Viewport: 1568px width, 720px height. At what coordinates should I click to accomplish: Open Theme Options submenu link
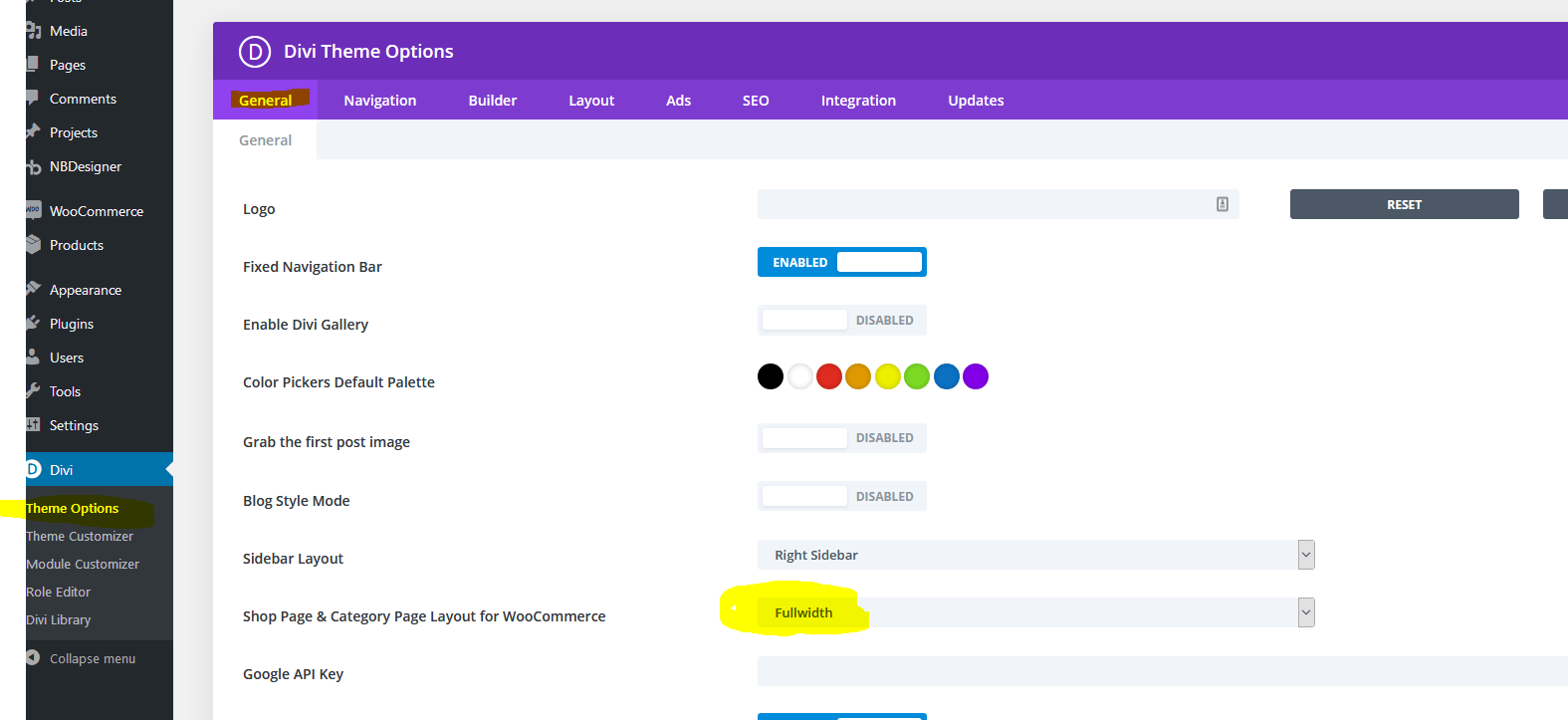pos(73,508)
